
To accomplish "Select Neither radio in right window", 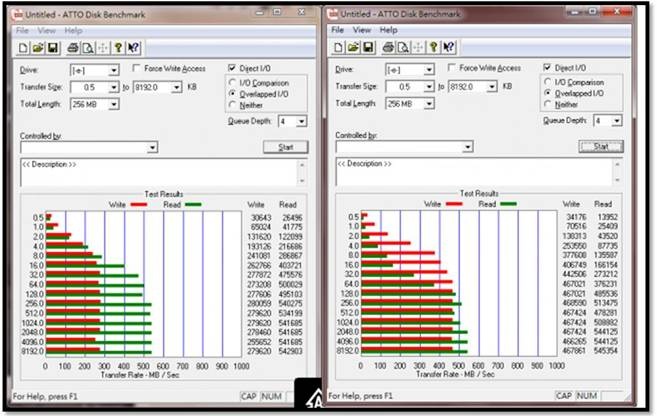I will click(x=548, y=104).
